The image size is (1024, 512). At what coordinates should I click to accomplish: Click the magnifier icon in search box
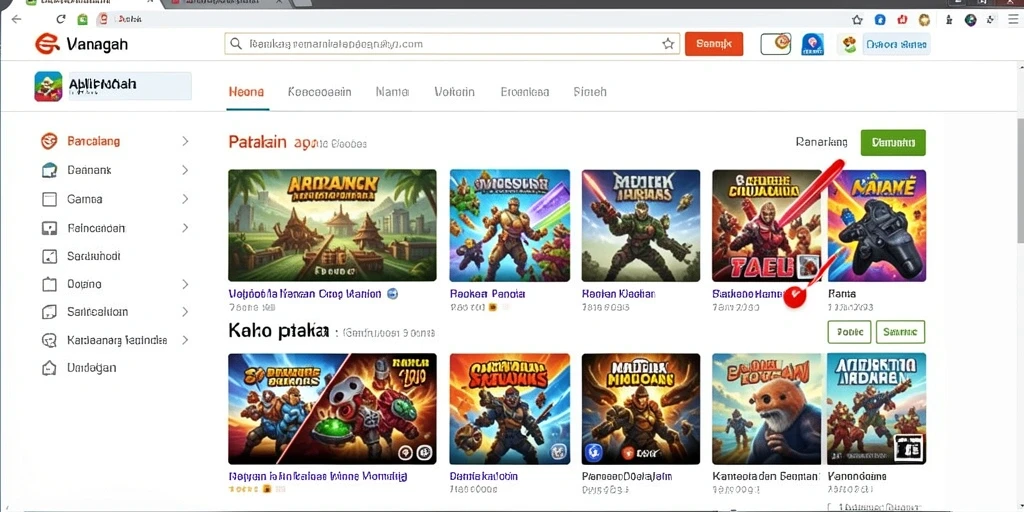pos(236,44)
